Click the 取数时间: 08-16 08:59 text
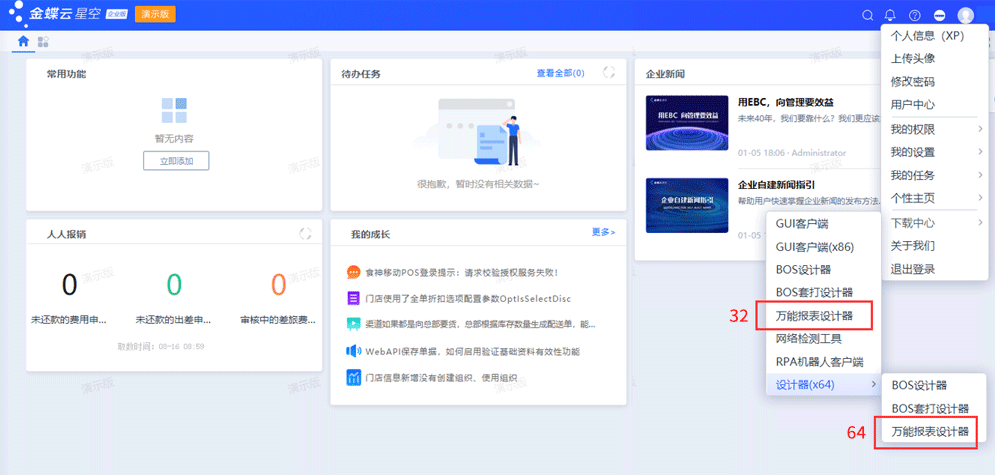Viewport: 995px width, 475px height. [x=161, y=347]
